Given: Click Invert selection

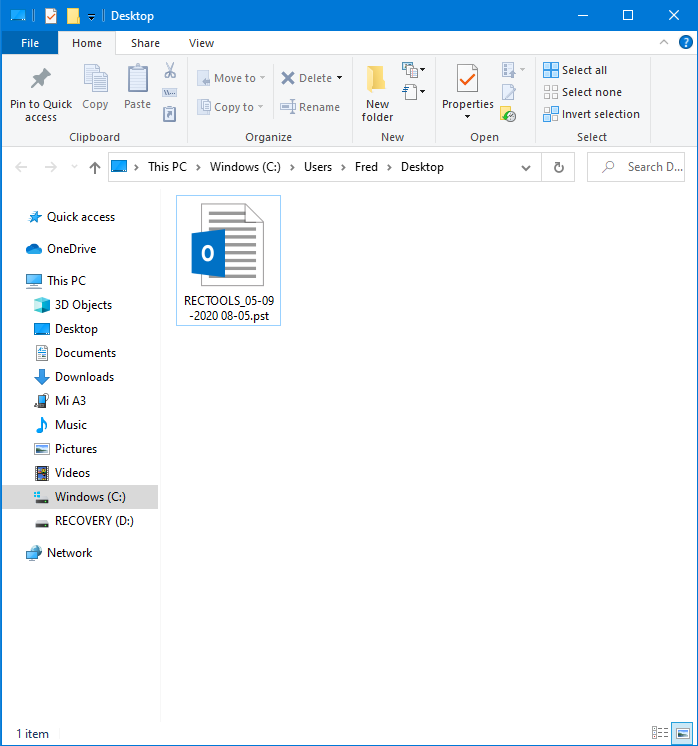Looking at the screenshot, I should pyautogui.click(x=591, y=114).
